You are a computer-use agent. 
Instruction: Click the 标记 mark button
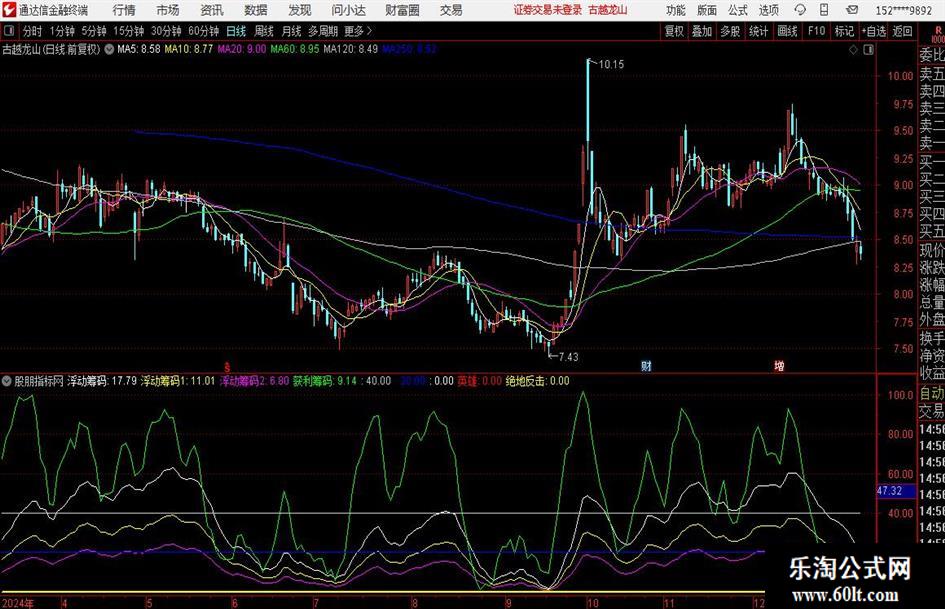[x=844, y=31]
